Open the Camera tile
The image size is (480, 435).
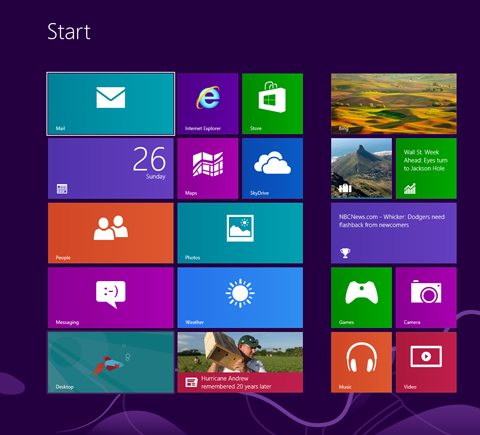426,298
